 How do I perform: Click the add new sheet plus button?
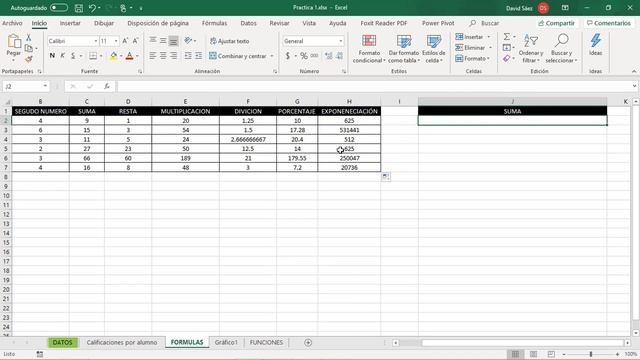(308, 342)
